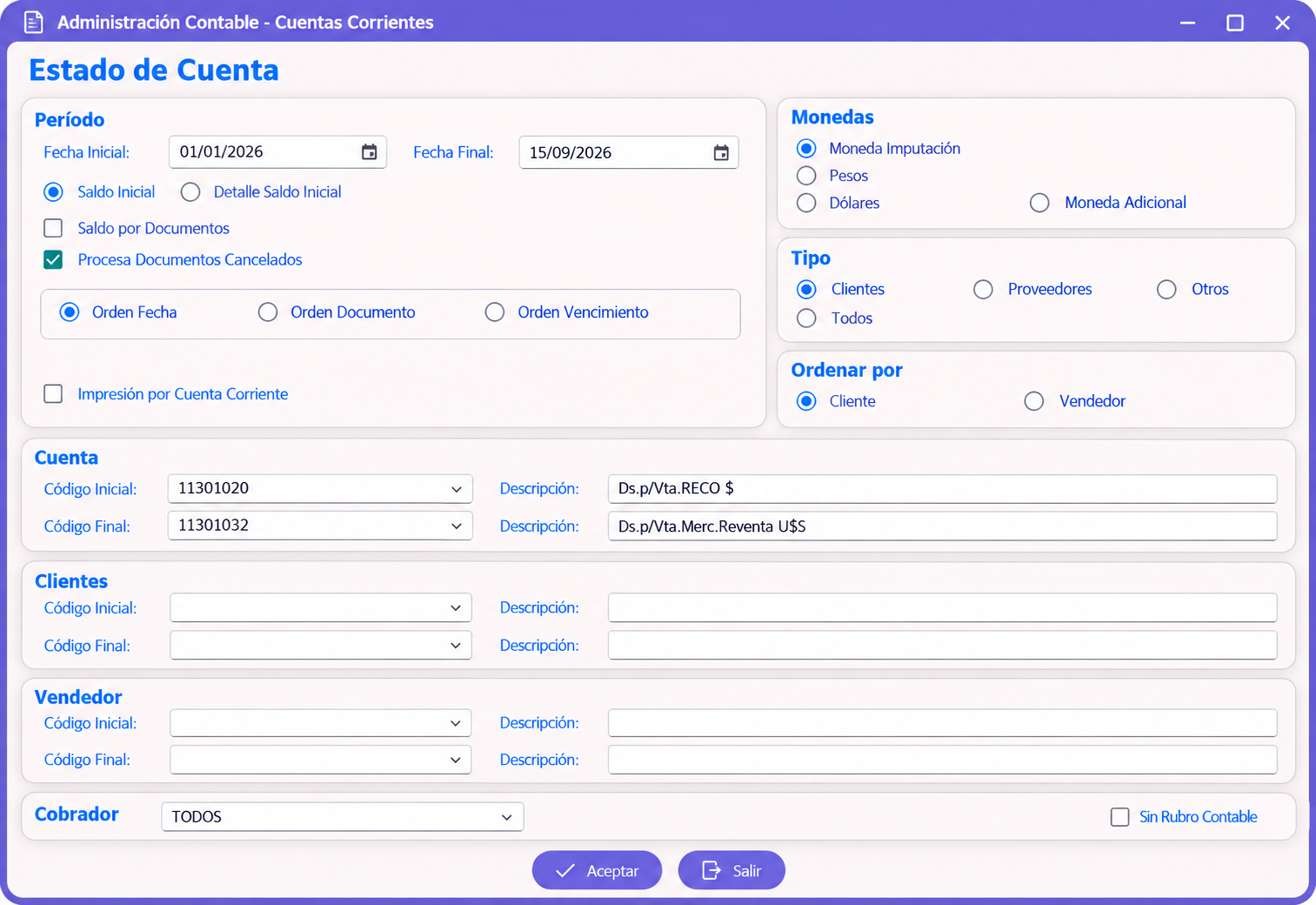This screenshot has height=905, width=1316.
Task: Open Clientes Código Final dropdown
Action: point(456,646)
